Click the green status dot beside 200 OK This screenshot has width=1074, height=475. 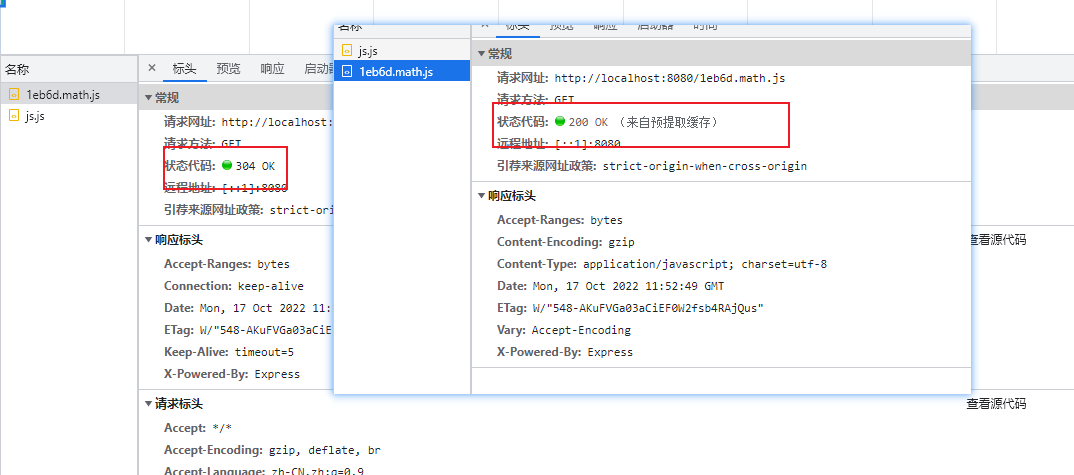[560, 122]
